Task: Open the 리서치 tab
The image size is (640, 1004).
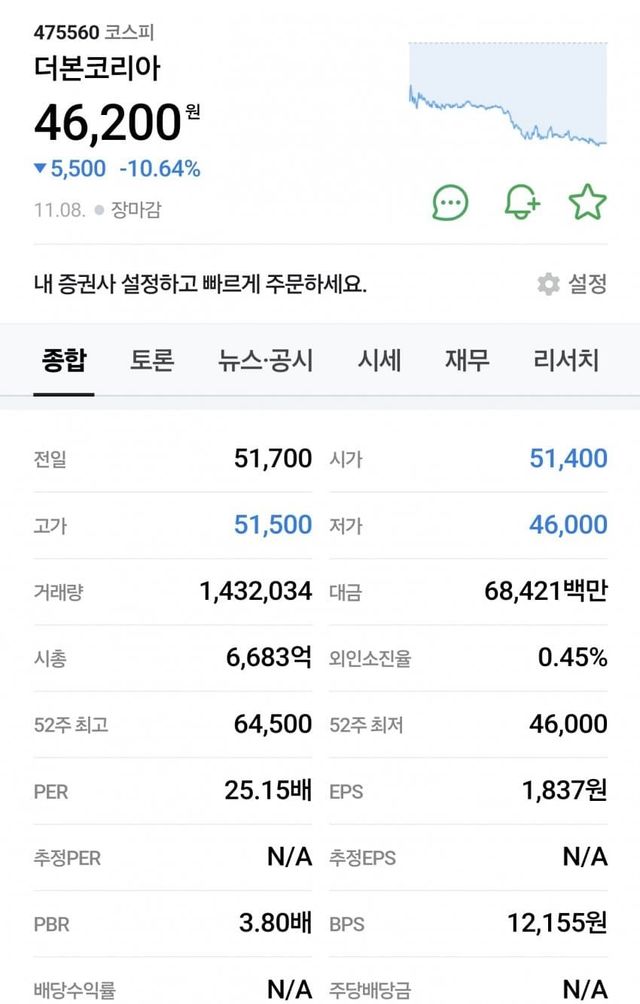Action: pyautogui.click(x=566, y=360)
